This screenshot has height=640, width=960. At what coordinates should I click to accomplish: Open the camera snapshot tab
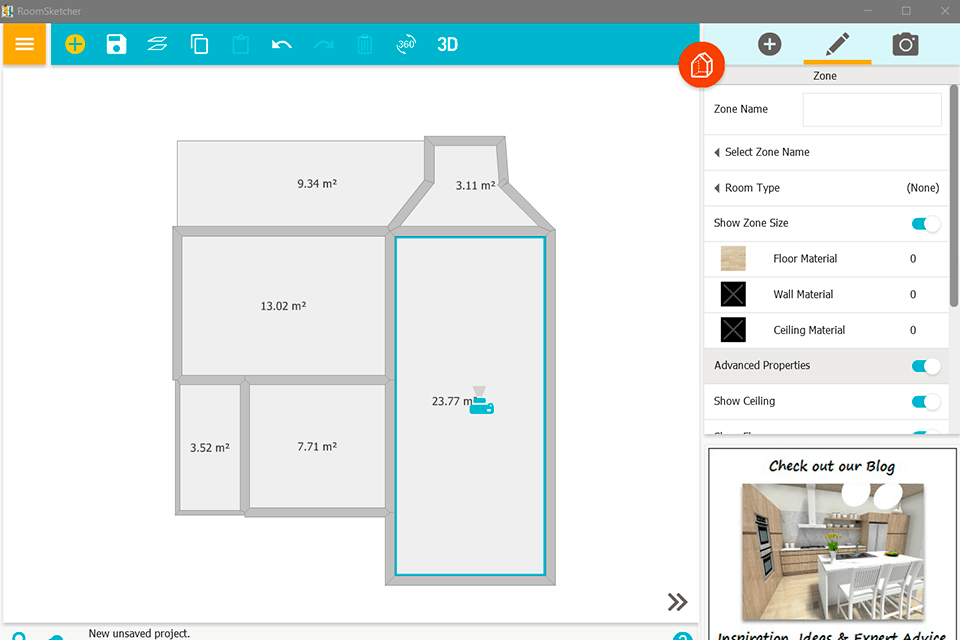(x=906, y=44)
